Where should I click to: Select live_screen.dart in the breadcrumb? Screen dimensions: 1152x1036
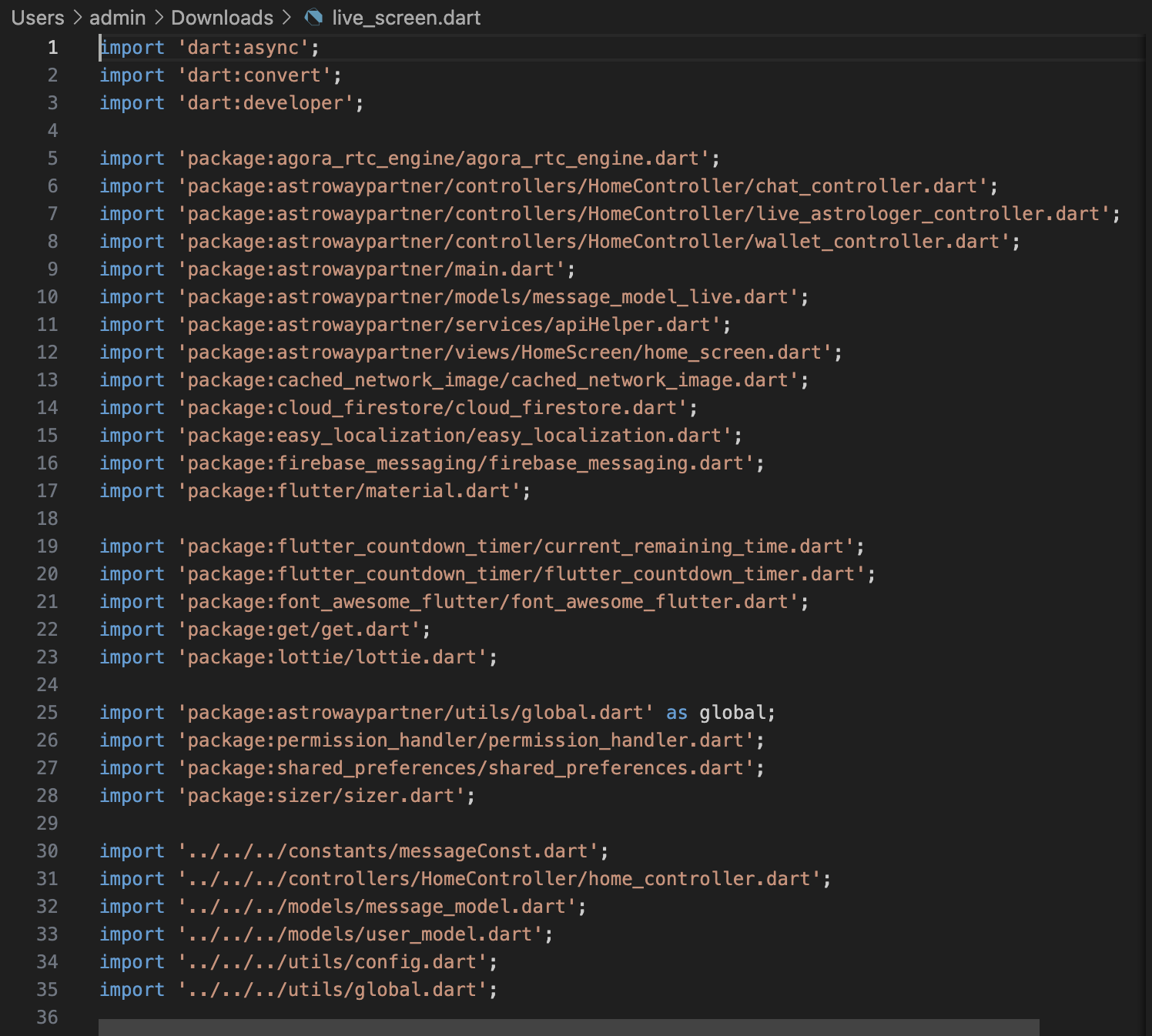coord(406,17)
